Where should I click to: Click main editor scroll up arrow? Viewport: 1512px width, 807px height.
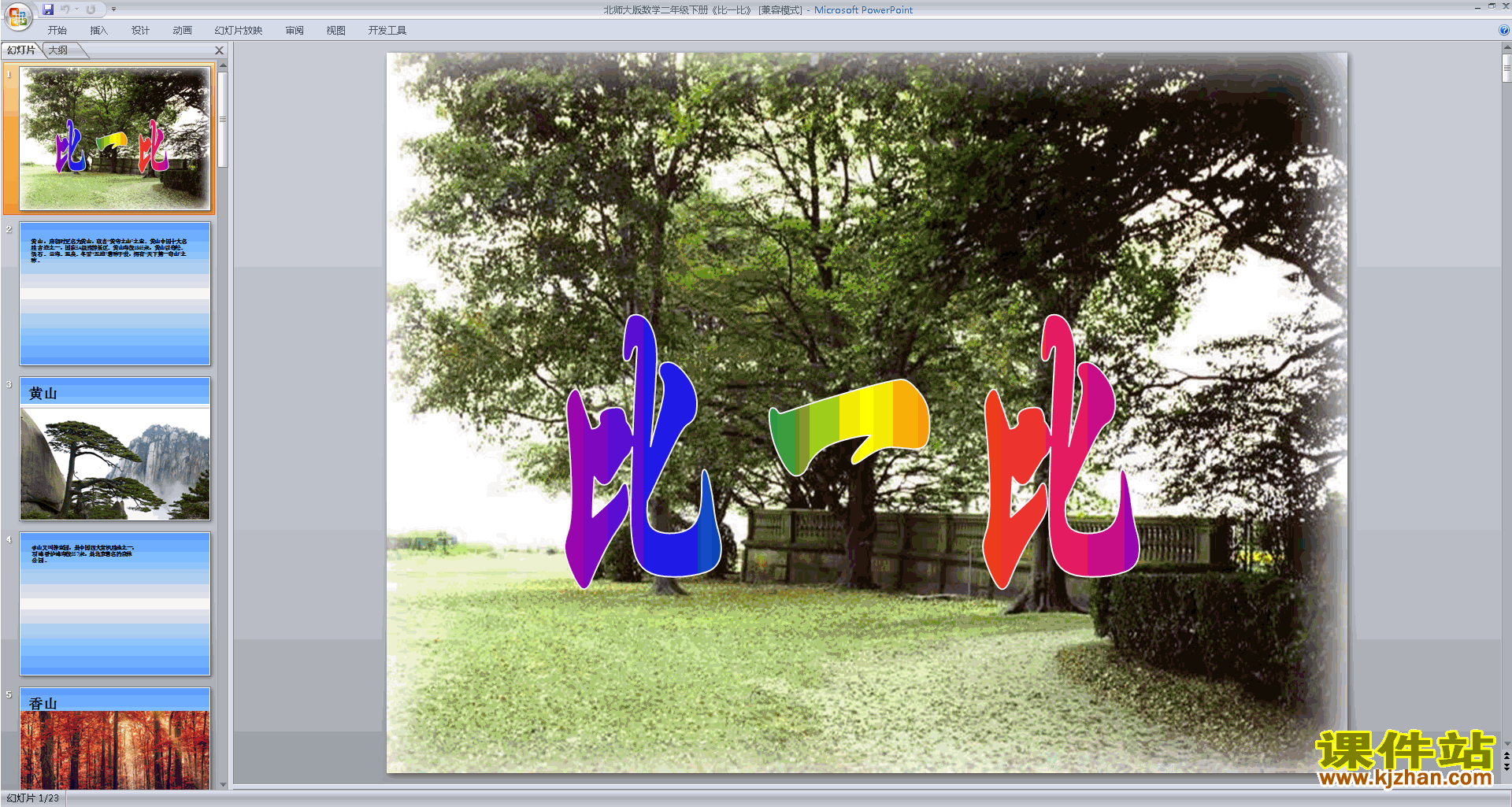[1506, 47]
